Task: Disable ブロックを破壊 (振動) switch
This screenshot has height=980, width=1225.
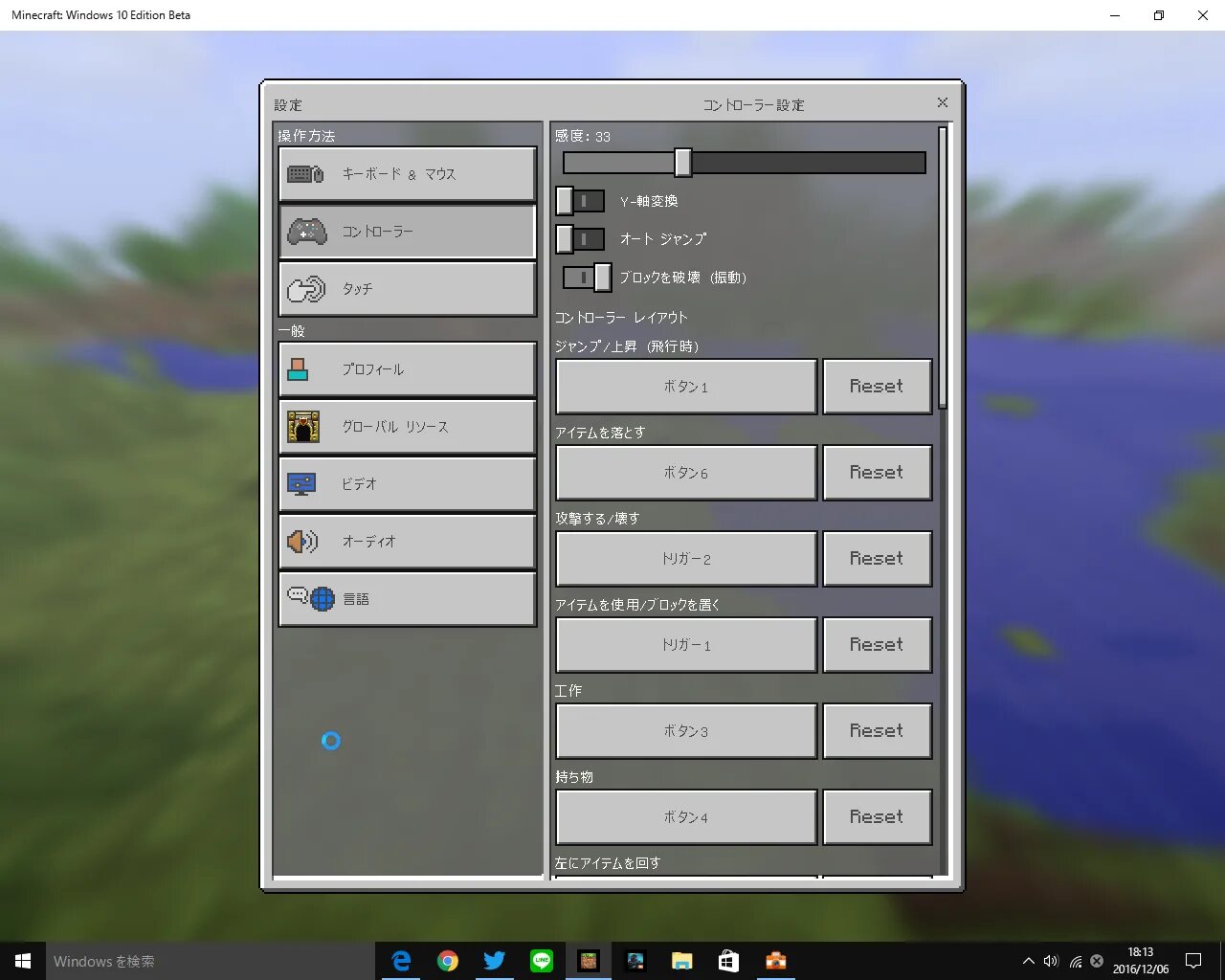Action: coord(587,278)
